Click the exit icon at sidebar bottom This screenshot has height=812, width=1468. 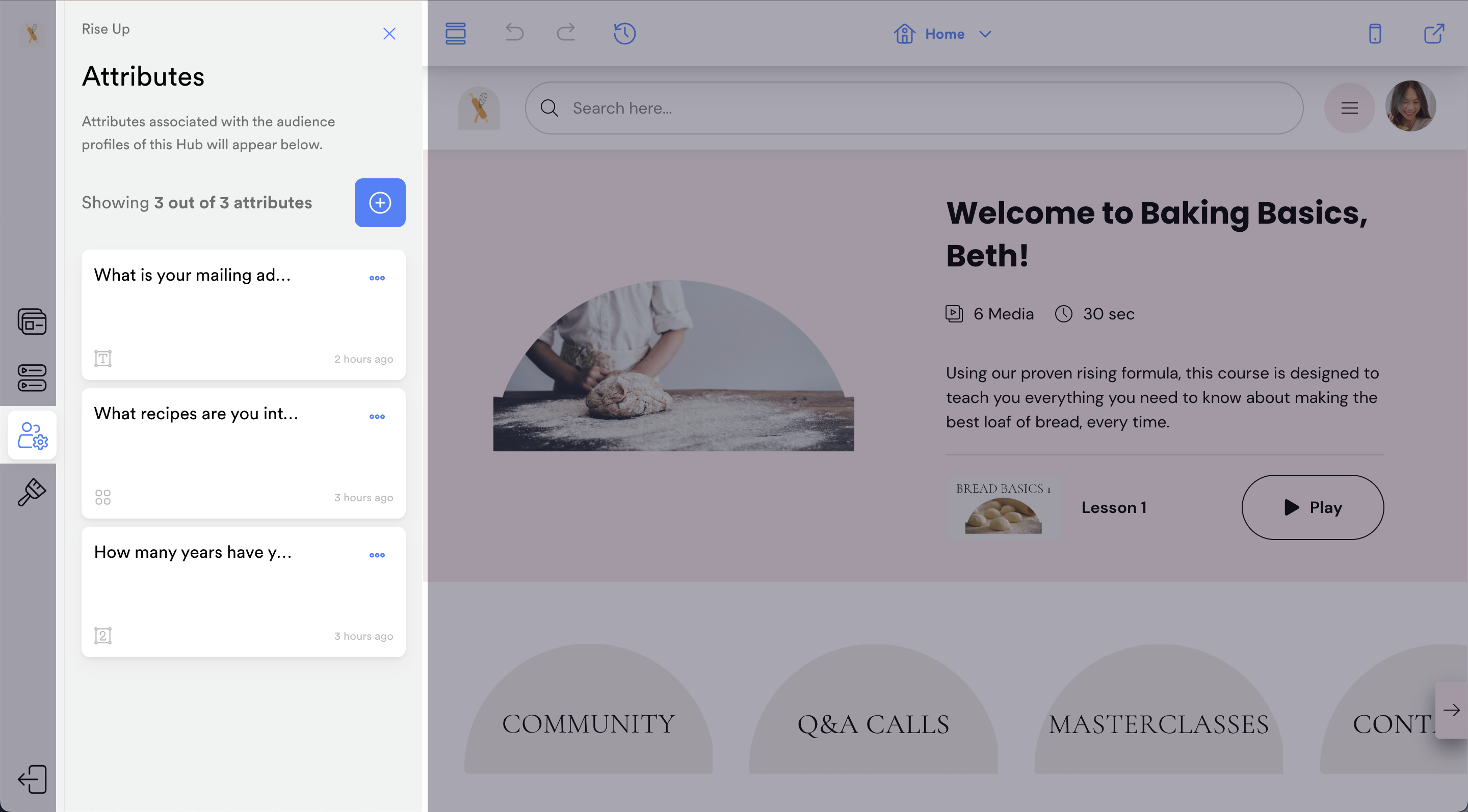click(x=32, y=778)
